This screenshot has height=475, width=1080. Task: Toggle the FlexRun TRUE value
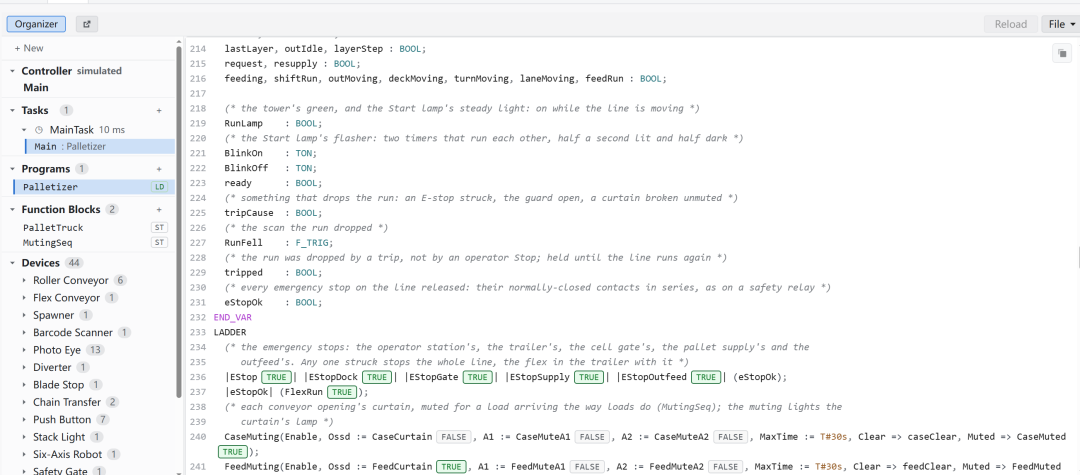coord(342,392)
